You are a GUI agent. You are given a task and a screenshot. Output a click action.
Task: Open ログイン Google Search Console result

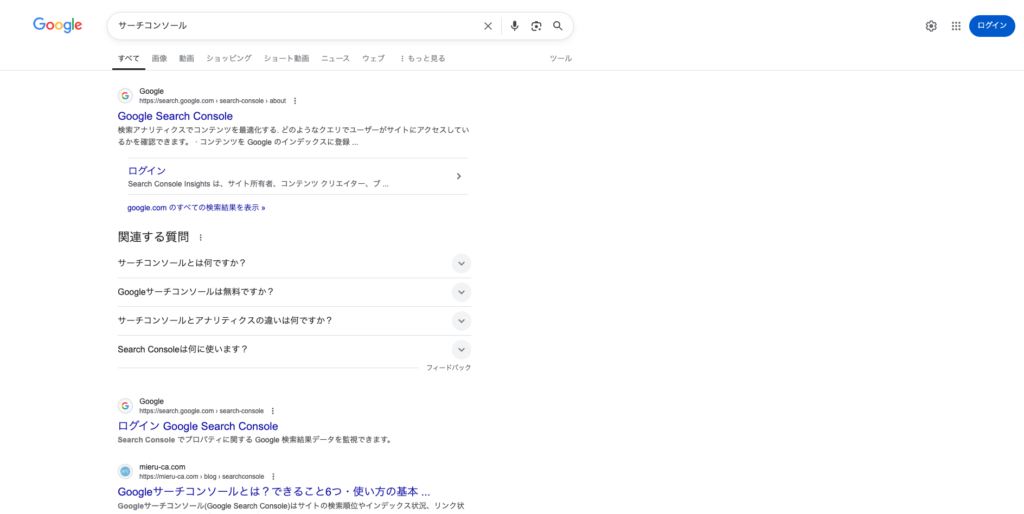[x=198, y=426]
